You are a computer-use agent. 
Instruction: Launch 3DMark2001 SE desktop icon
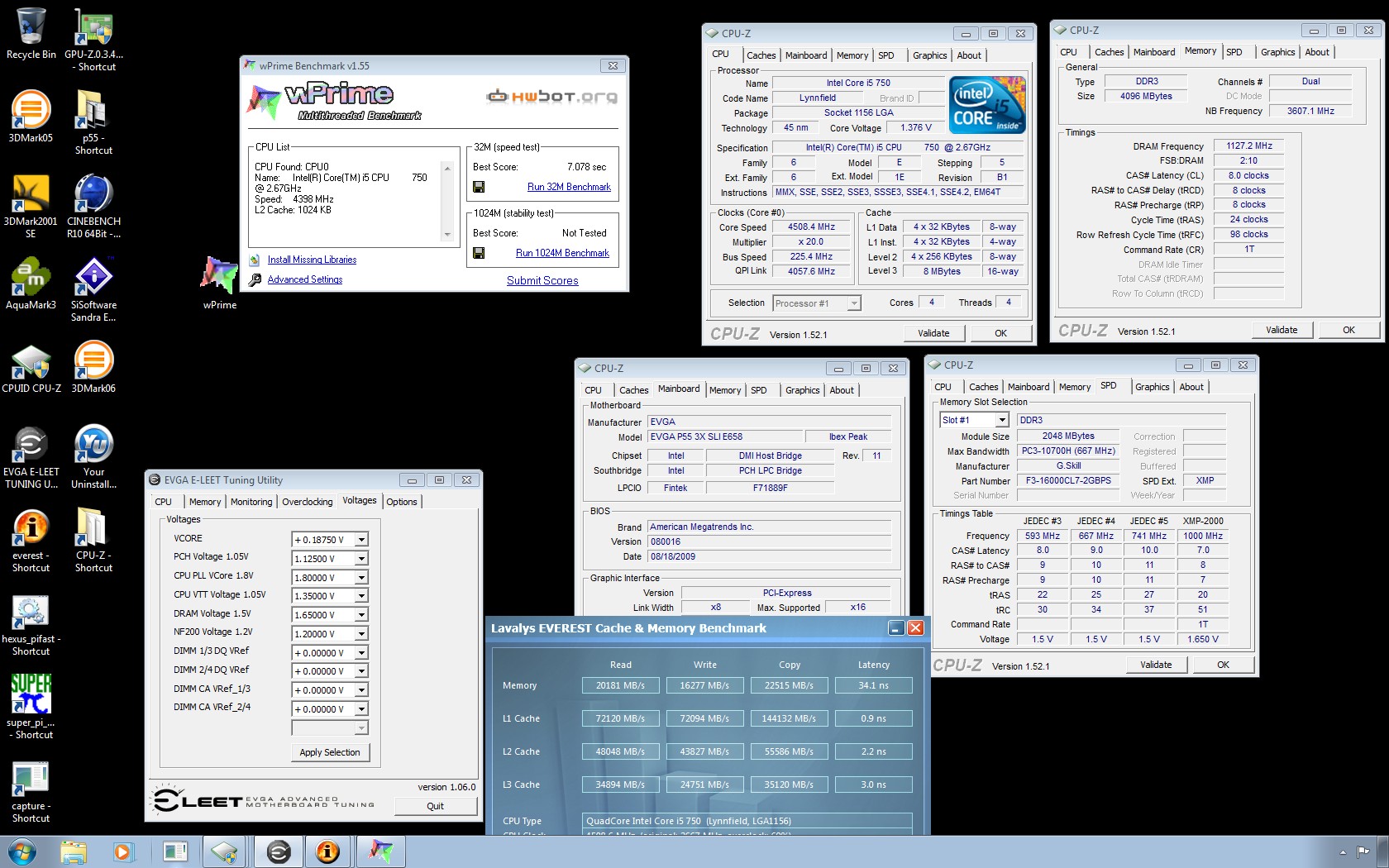pos(31,206)
